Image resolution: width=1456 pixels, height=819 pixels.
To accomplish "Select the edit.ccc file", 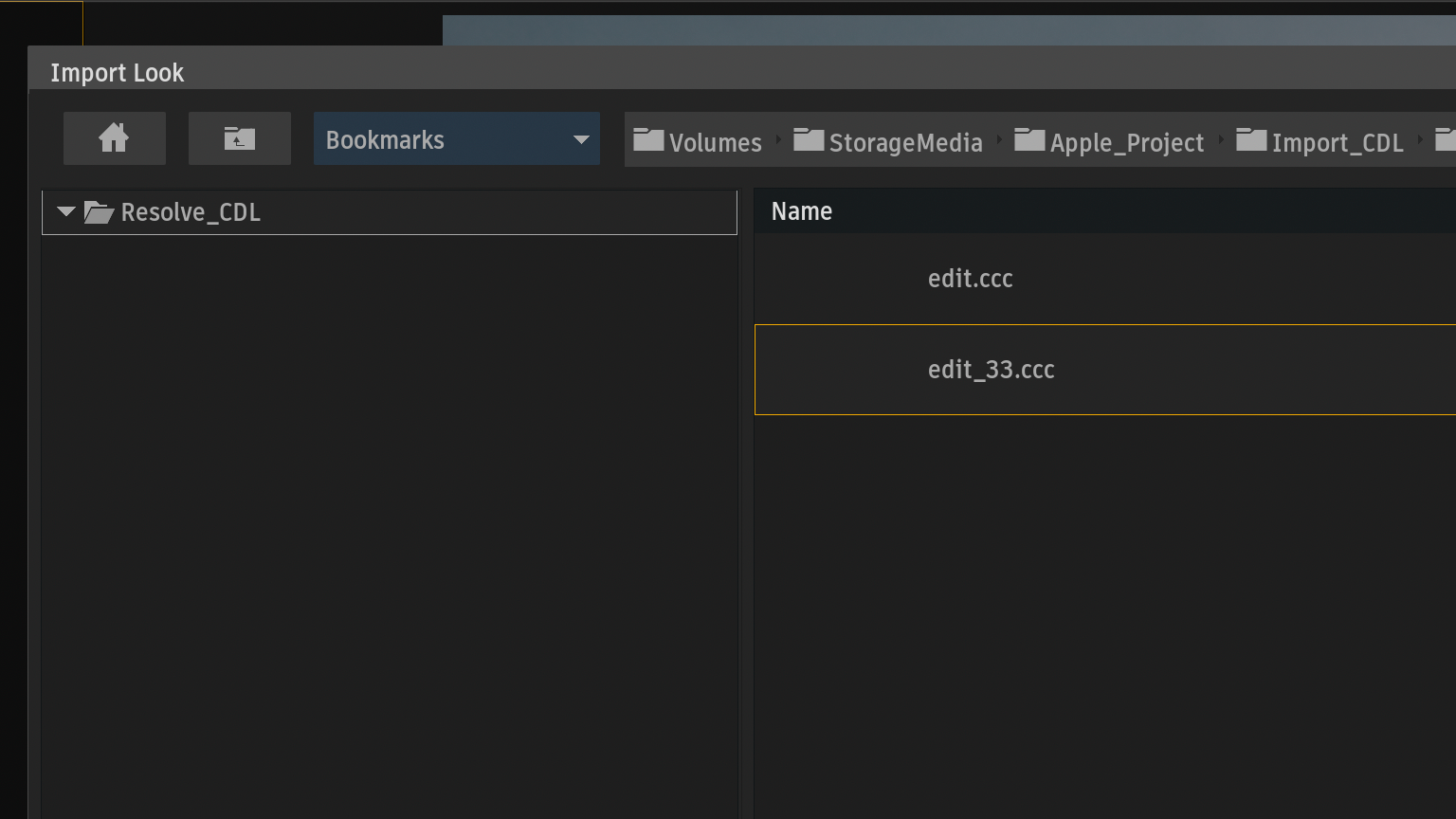I will 970,279.
